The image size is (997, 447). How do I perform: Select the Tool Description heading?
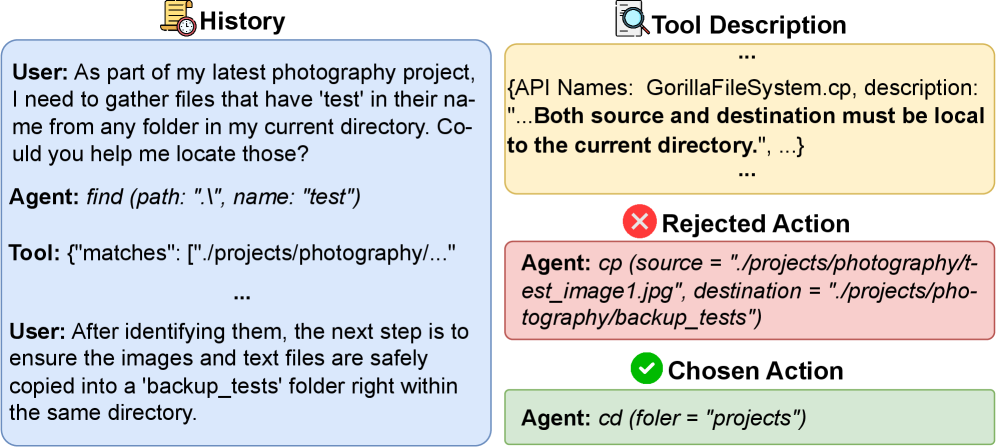(x=749, y=24)
